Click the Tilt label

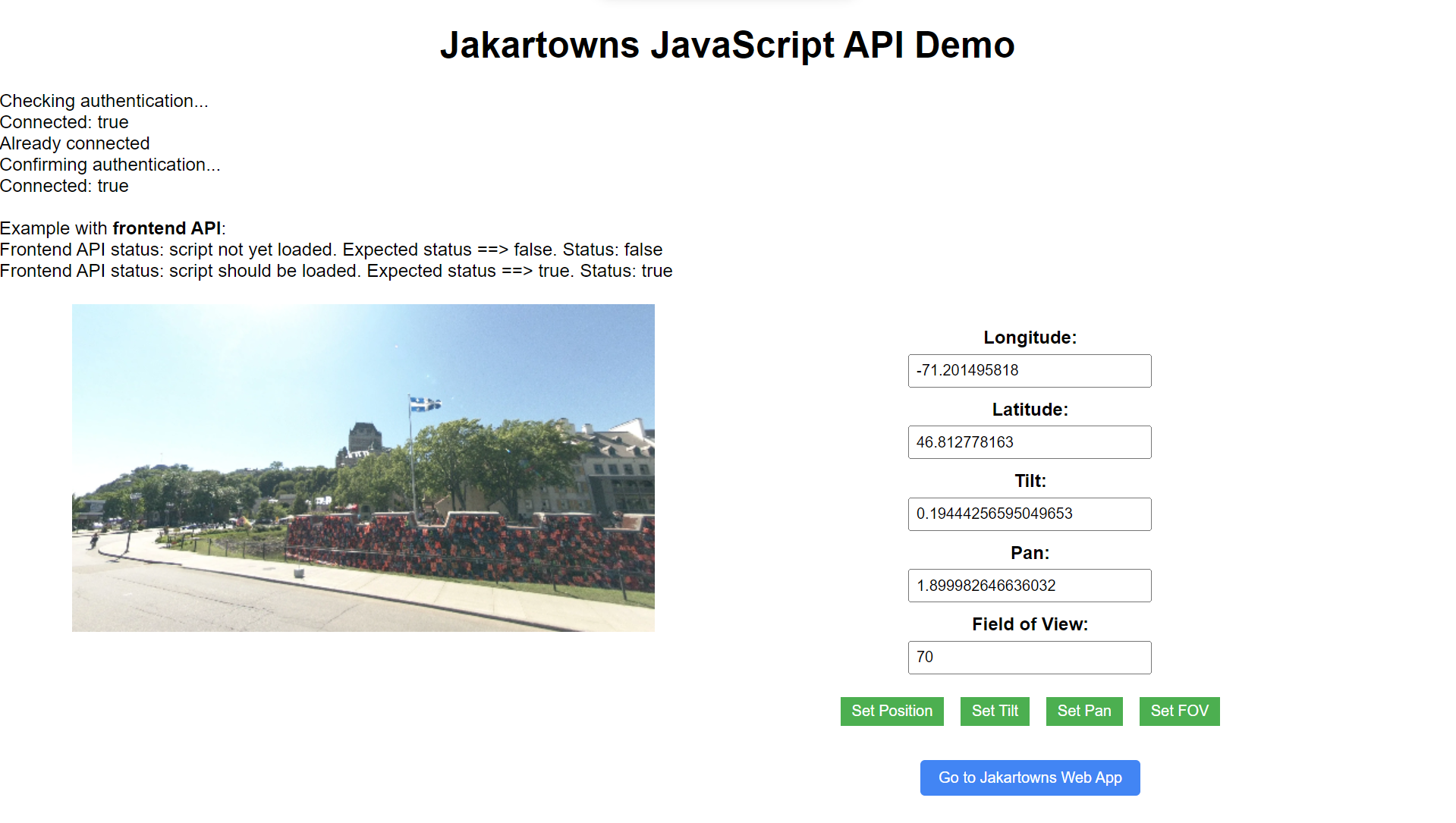click(1030, 481)
